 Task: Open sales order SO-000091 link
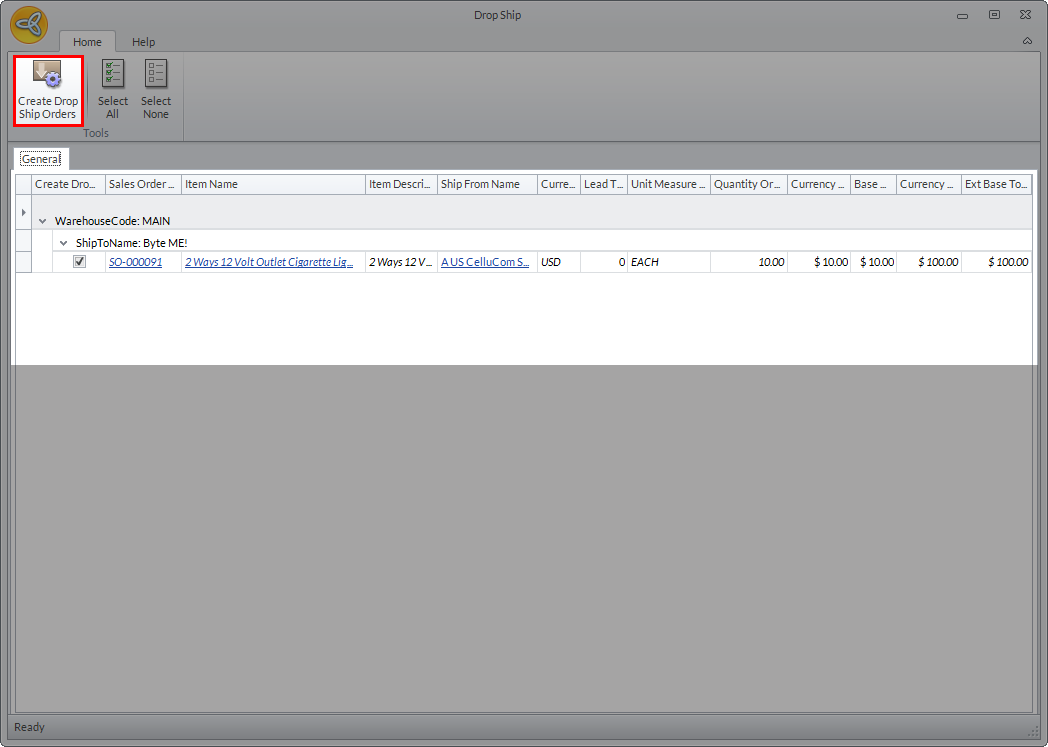point(135,262)
